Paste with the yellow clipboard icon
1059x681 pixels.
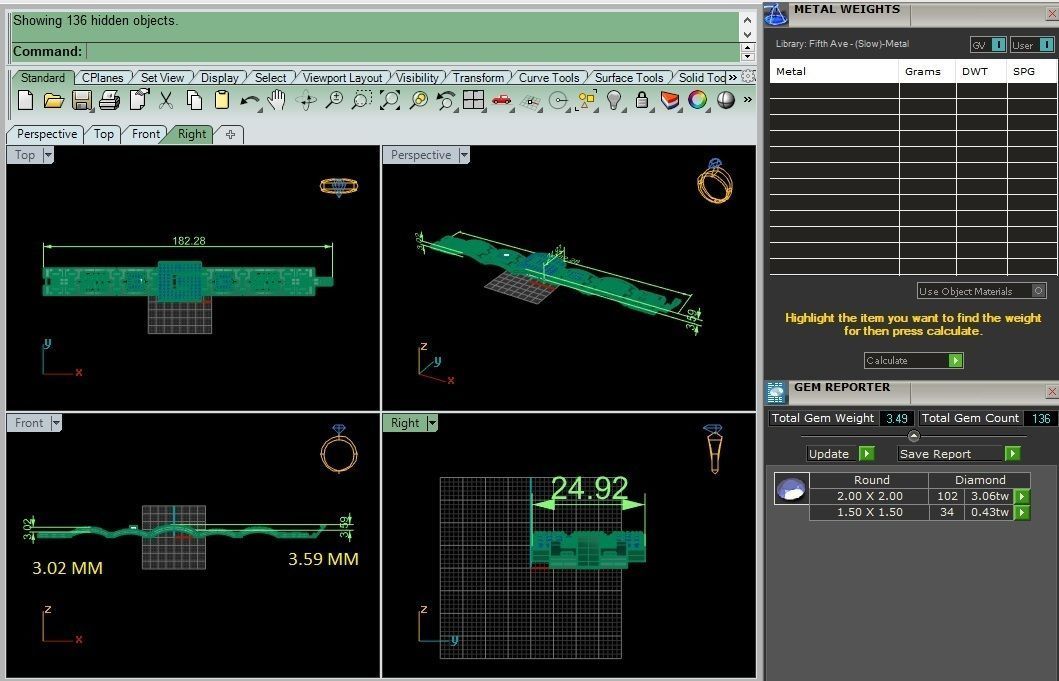(x=222, y=101)
